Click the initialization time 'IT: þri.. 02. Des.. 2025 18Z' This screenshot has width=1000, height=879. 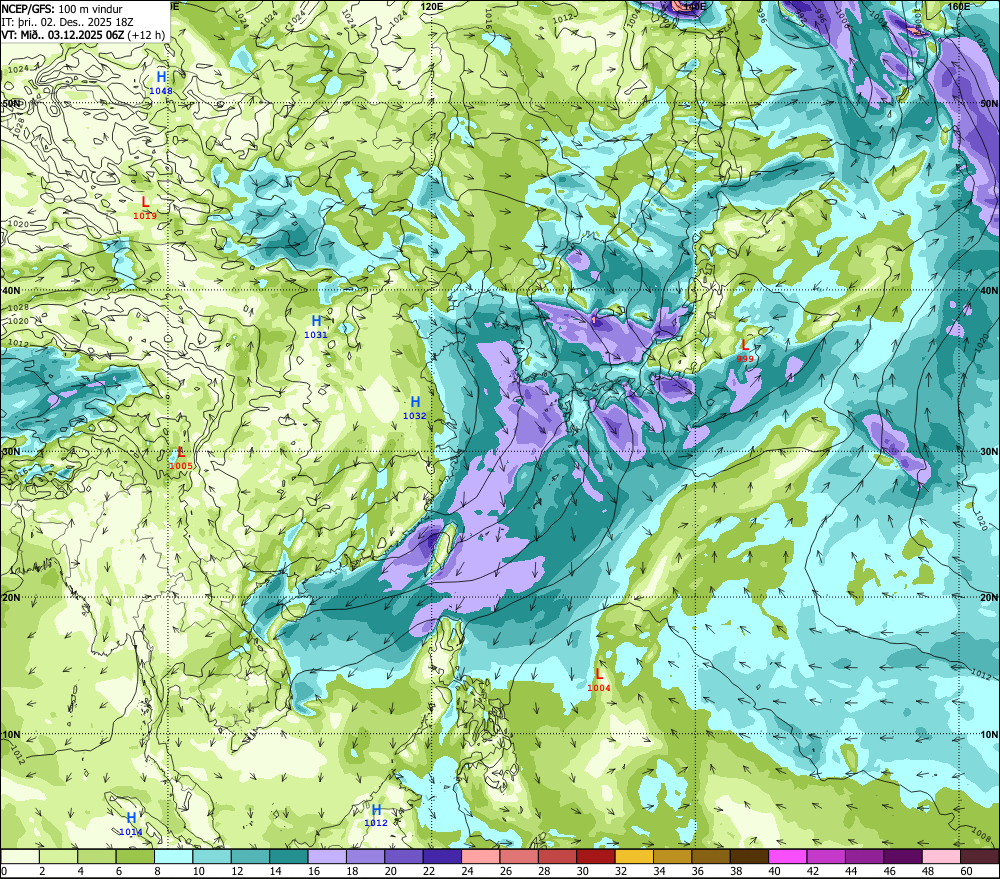coord(68,22)
